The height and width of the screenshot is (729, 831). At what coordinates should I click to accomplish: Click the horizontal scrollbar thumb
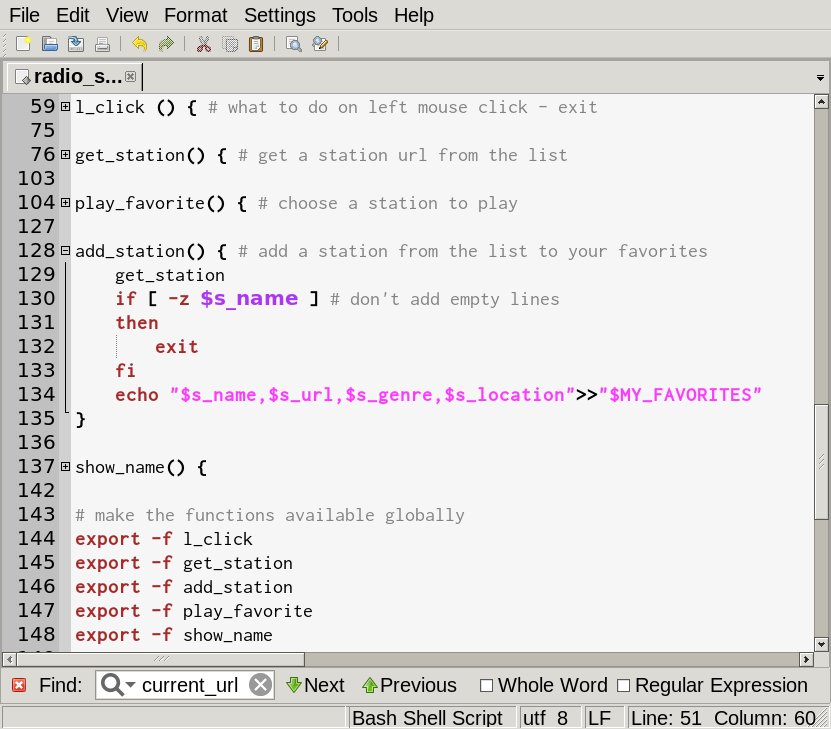coord(161,660)
